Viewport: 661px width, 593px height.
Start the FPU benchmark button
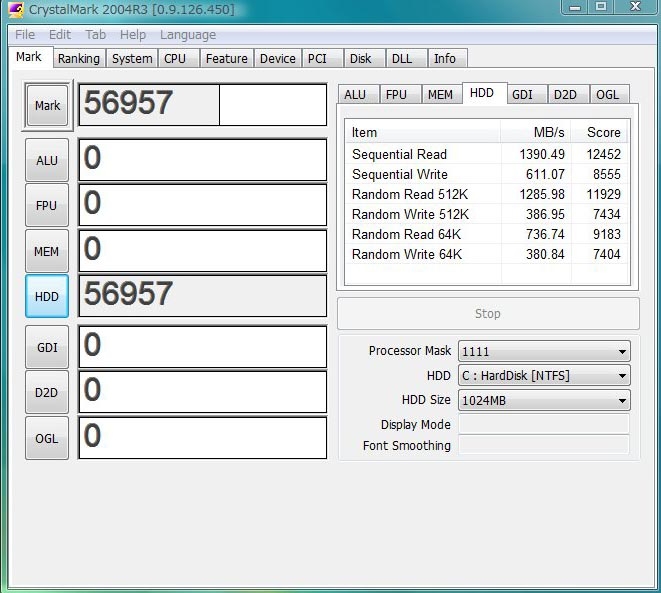point(47,206)
